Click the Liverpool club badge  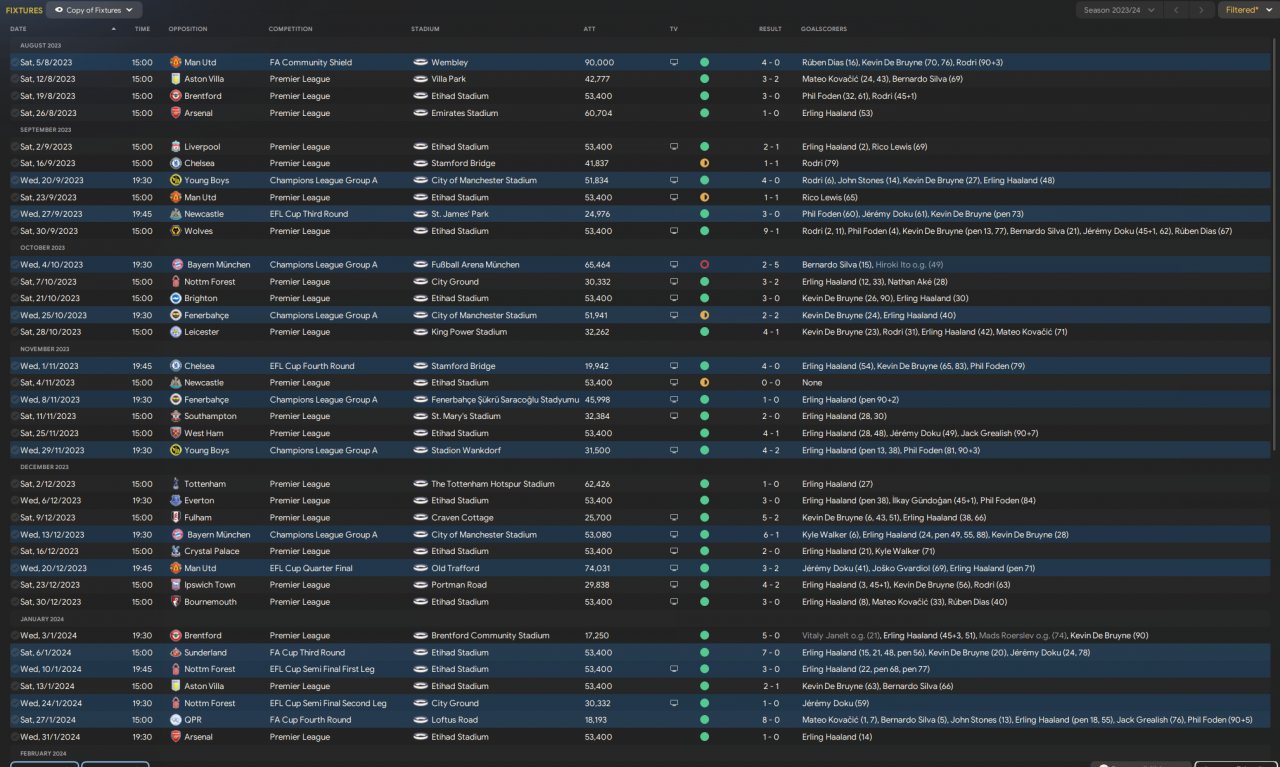click(x=176, y=147)
